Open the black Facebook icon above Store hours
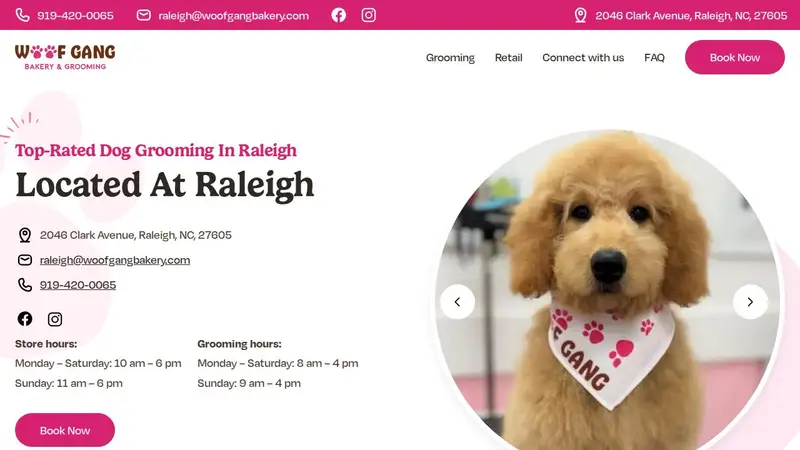 pos(24,319)
